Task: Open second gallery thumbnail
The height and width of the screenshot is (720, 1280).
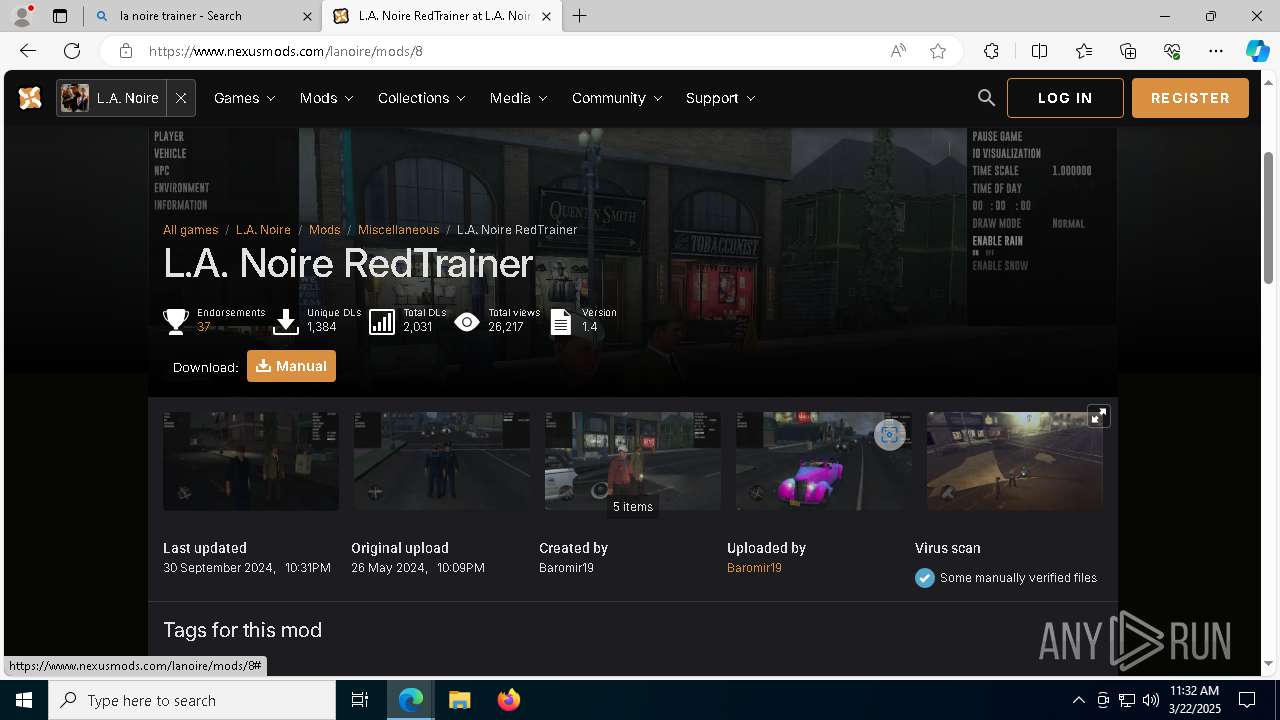Action: (442, 461)
